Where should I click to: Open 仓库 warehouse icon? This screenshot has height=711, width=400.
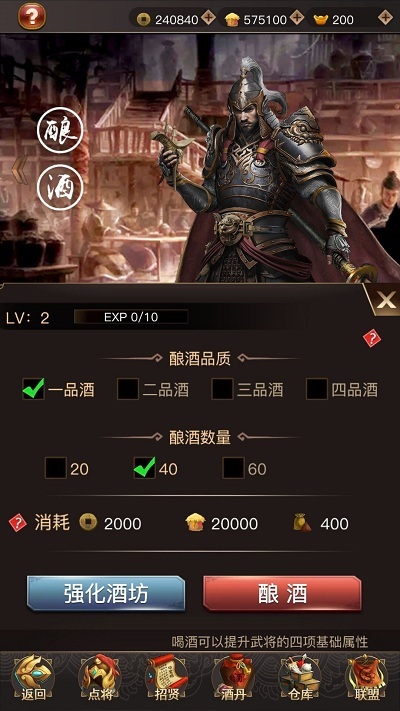[x=300, y=678]
